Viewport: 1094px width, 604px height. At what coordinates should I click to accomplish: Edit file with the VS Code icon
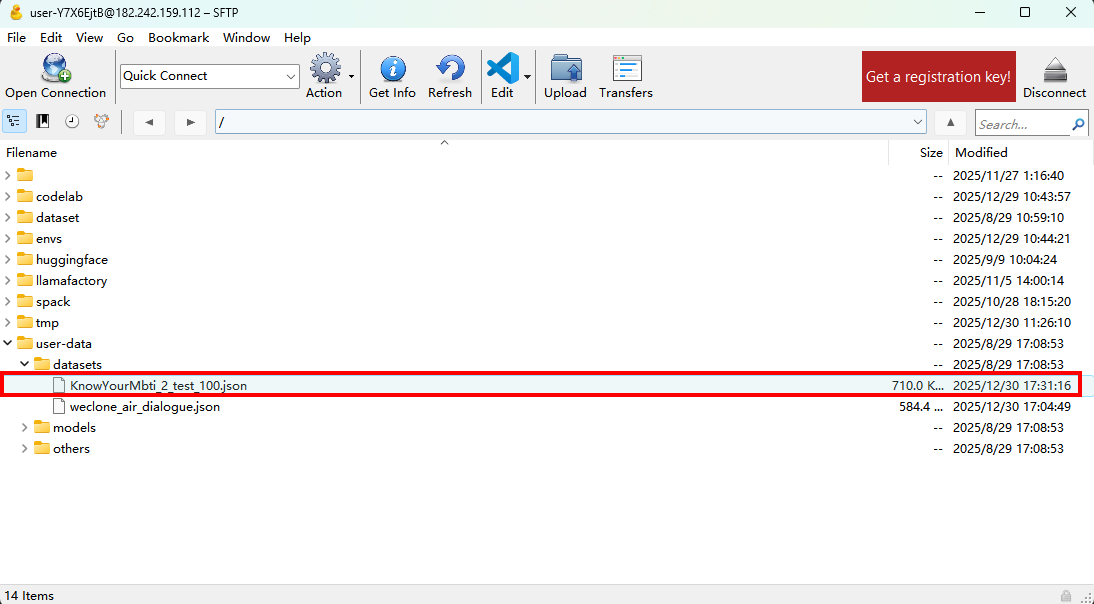tap(501, 70)
